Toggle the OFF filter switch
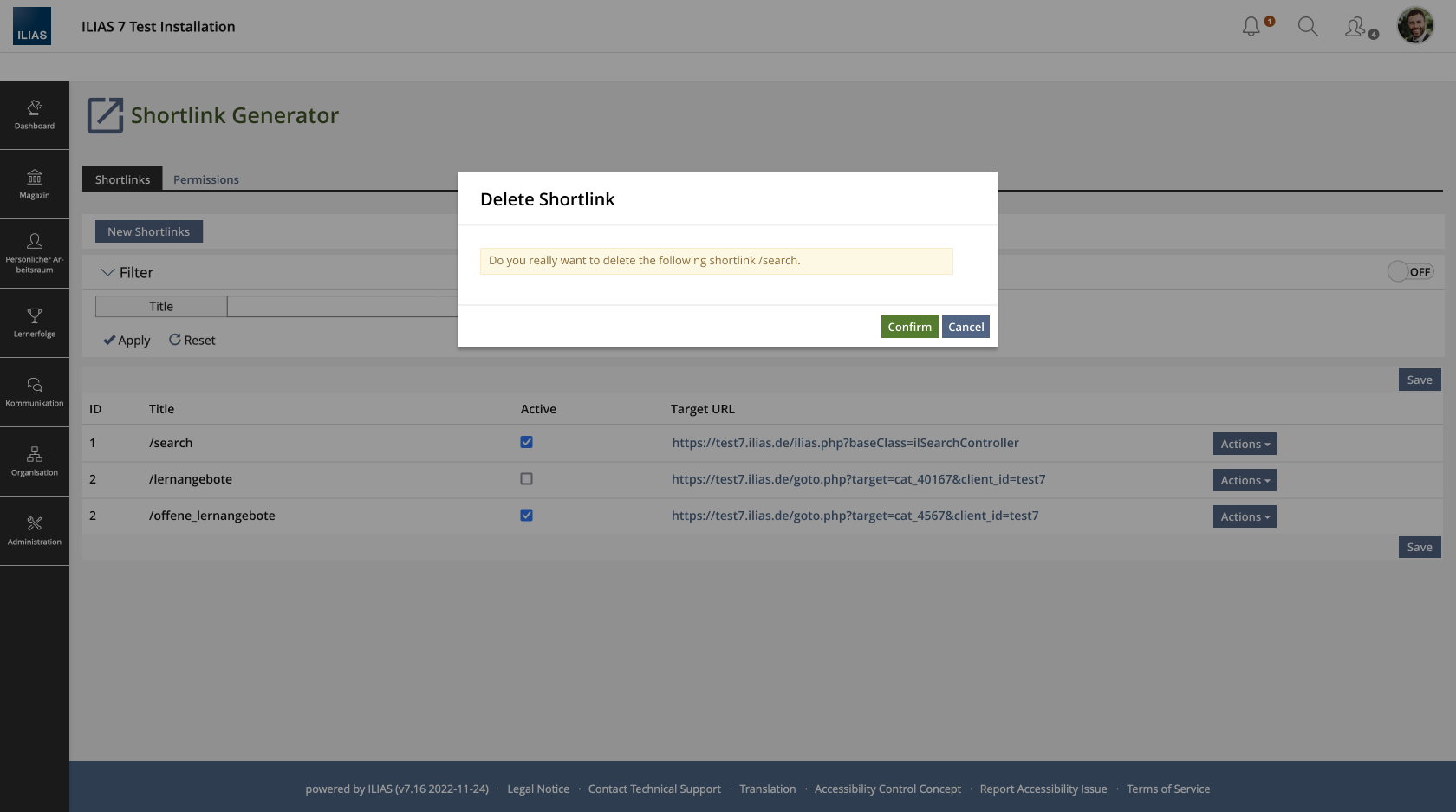1456x812 pixels. pos(1410,272)
